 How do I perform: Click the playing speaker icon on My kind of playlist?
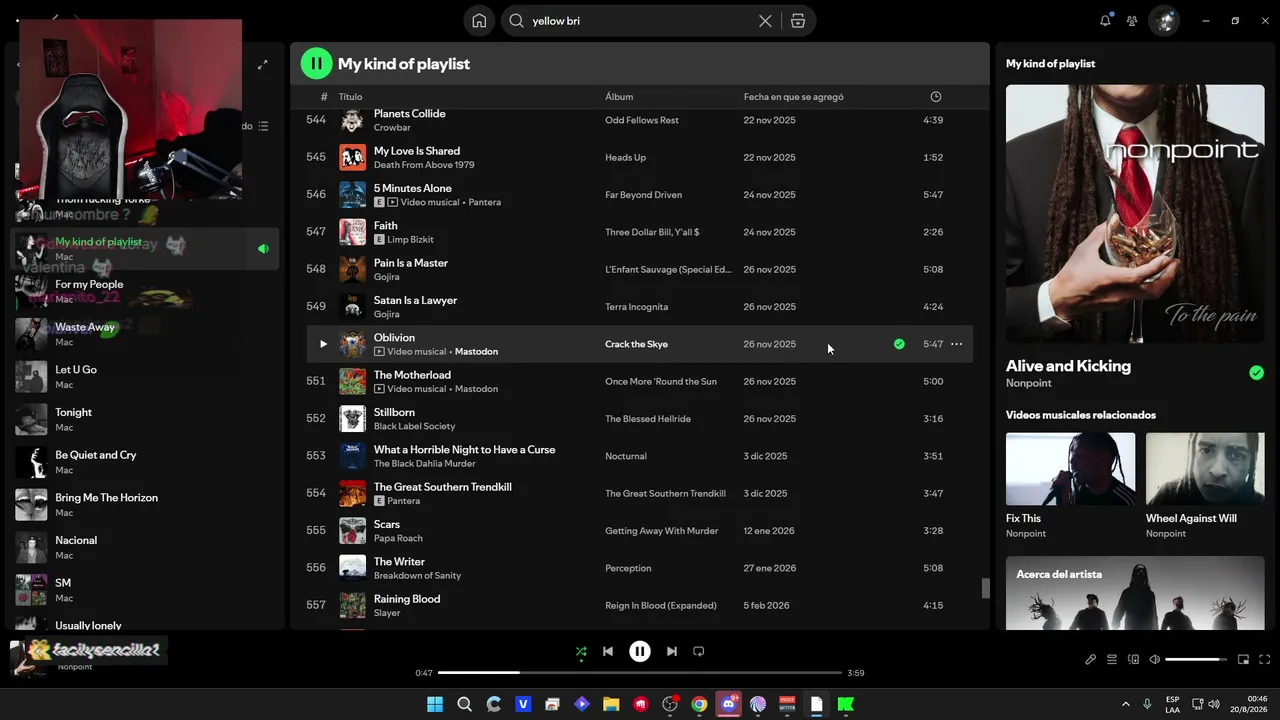(x=263, y=249)
